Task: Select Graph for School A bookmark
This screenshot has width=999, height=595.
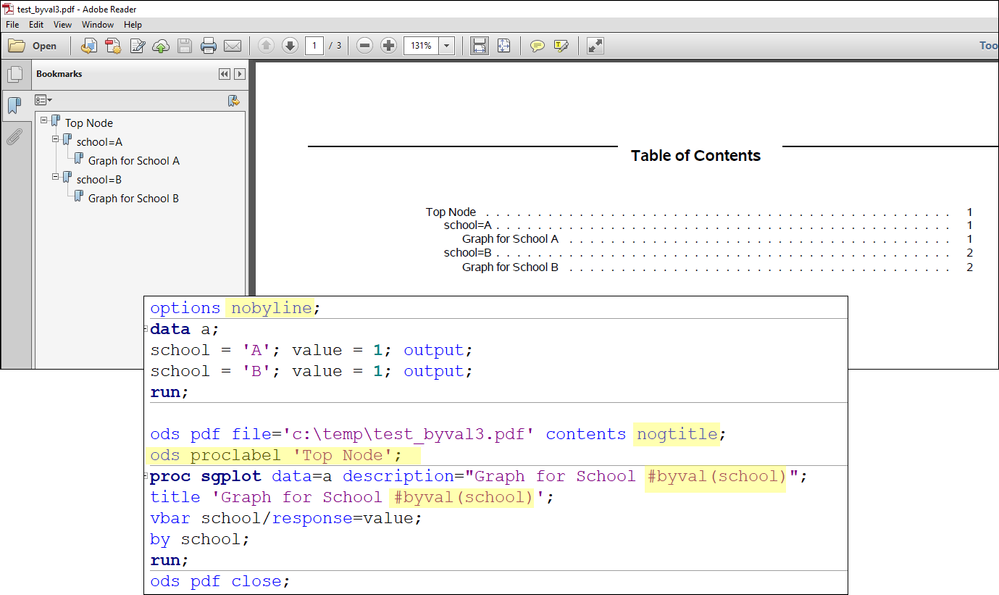Action: (134, 161)
